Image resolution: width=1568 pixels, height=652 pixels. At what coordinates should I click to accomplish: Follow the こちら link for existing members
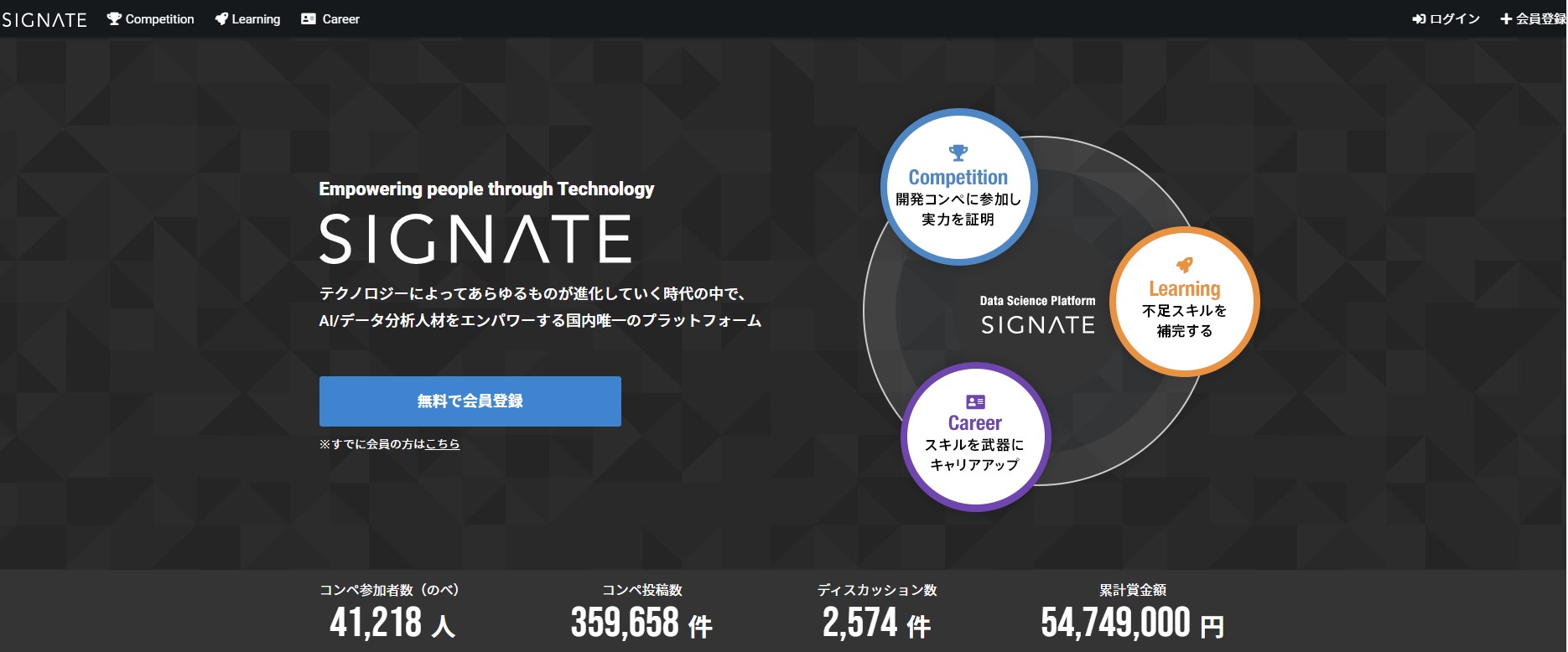[x=443, y=444]
